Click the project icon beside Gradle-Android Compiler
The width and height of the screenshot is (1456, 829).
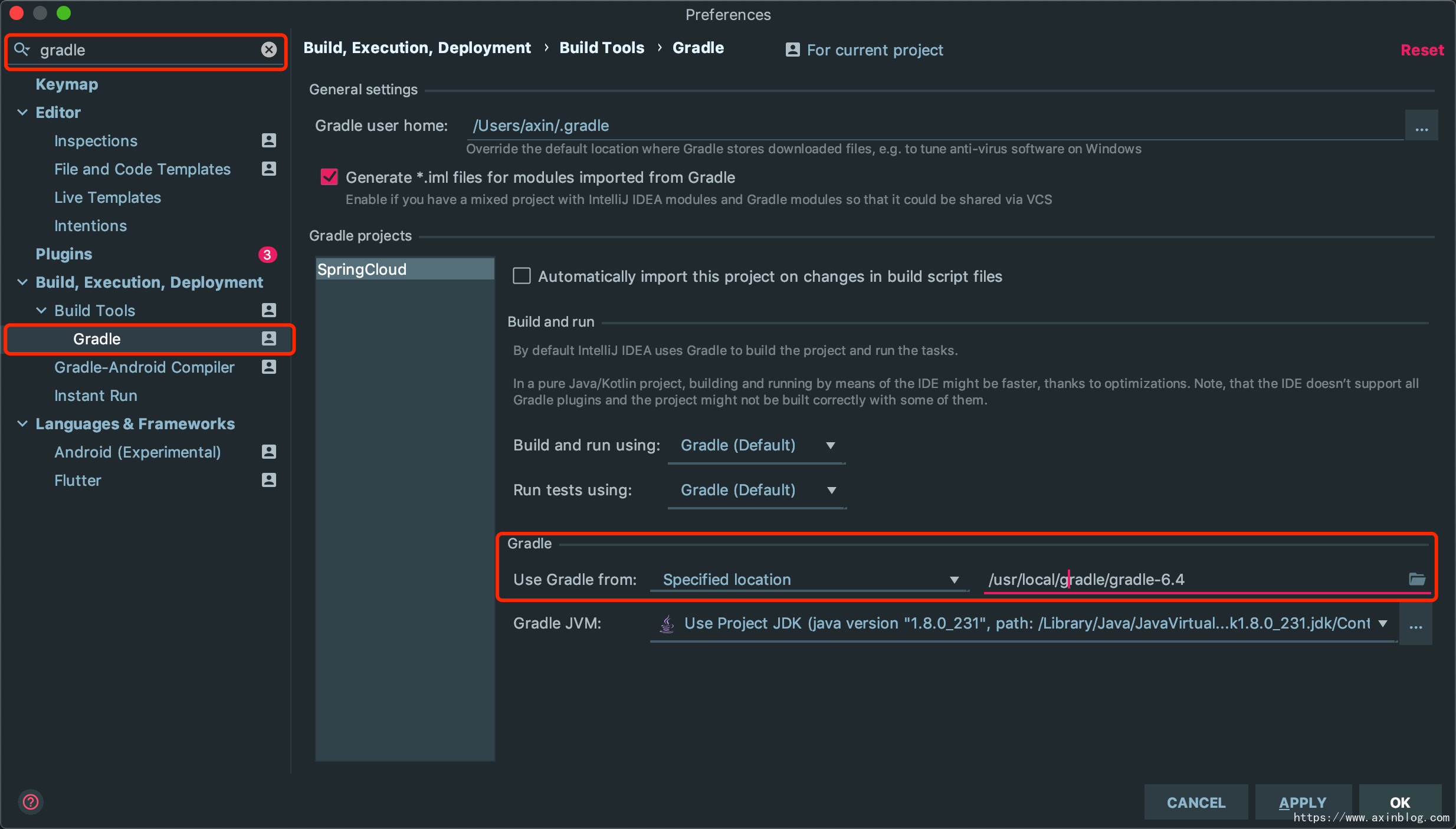[x=269, y=367]
